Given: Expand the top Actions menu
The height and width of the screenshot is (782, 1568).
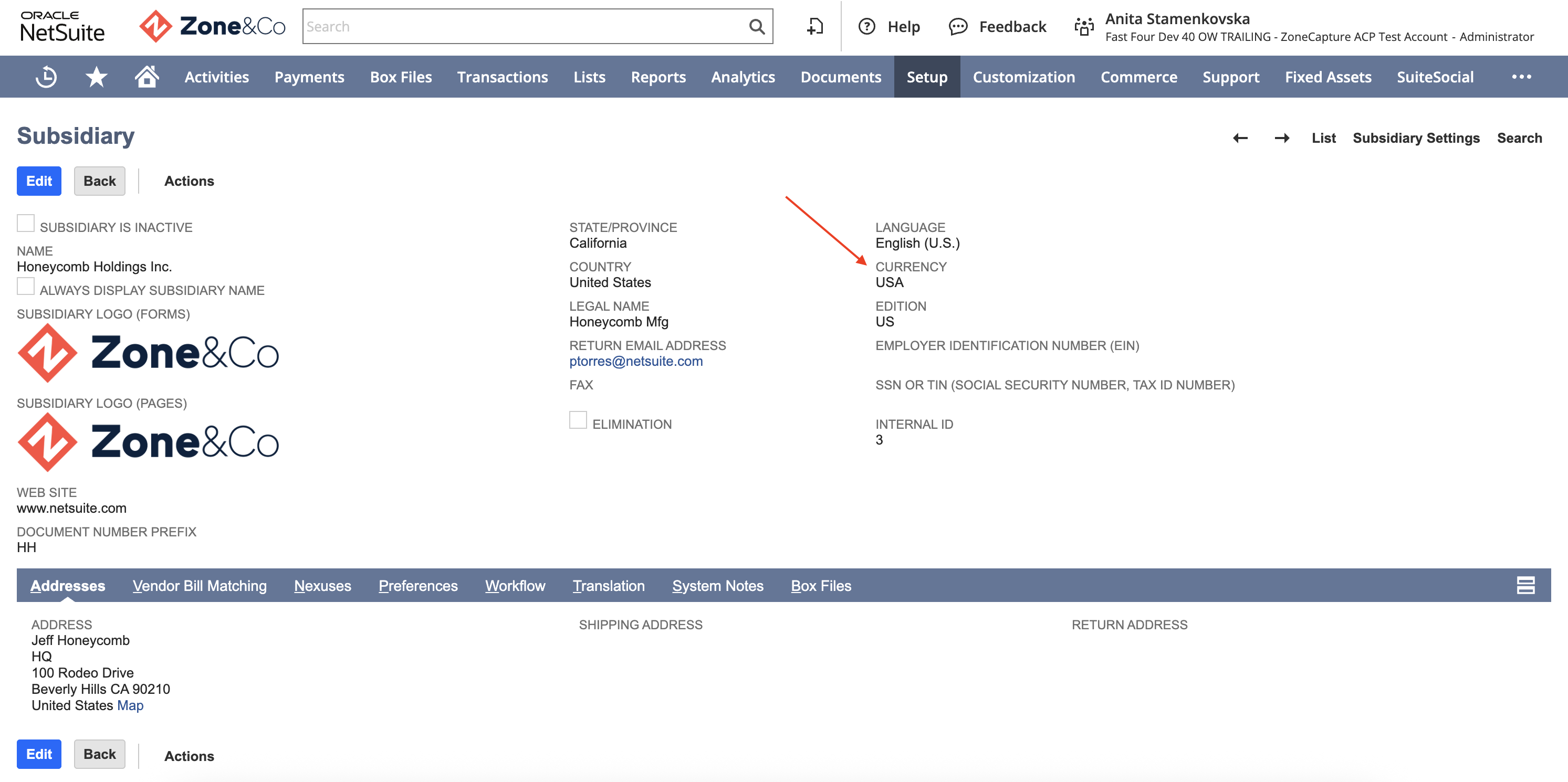Looking at the screenshot, I should pyautogui.click(x=189, y=182).
